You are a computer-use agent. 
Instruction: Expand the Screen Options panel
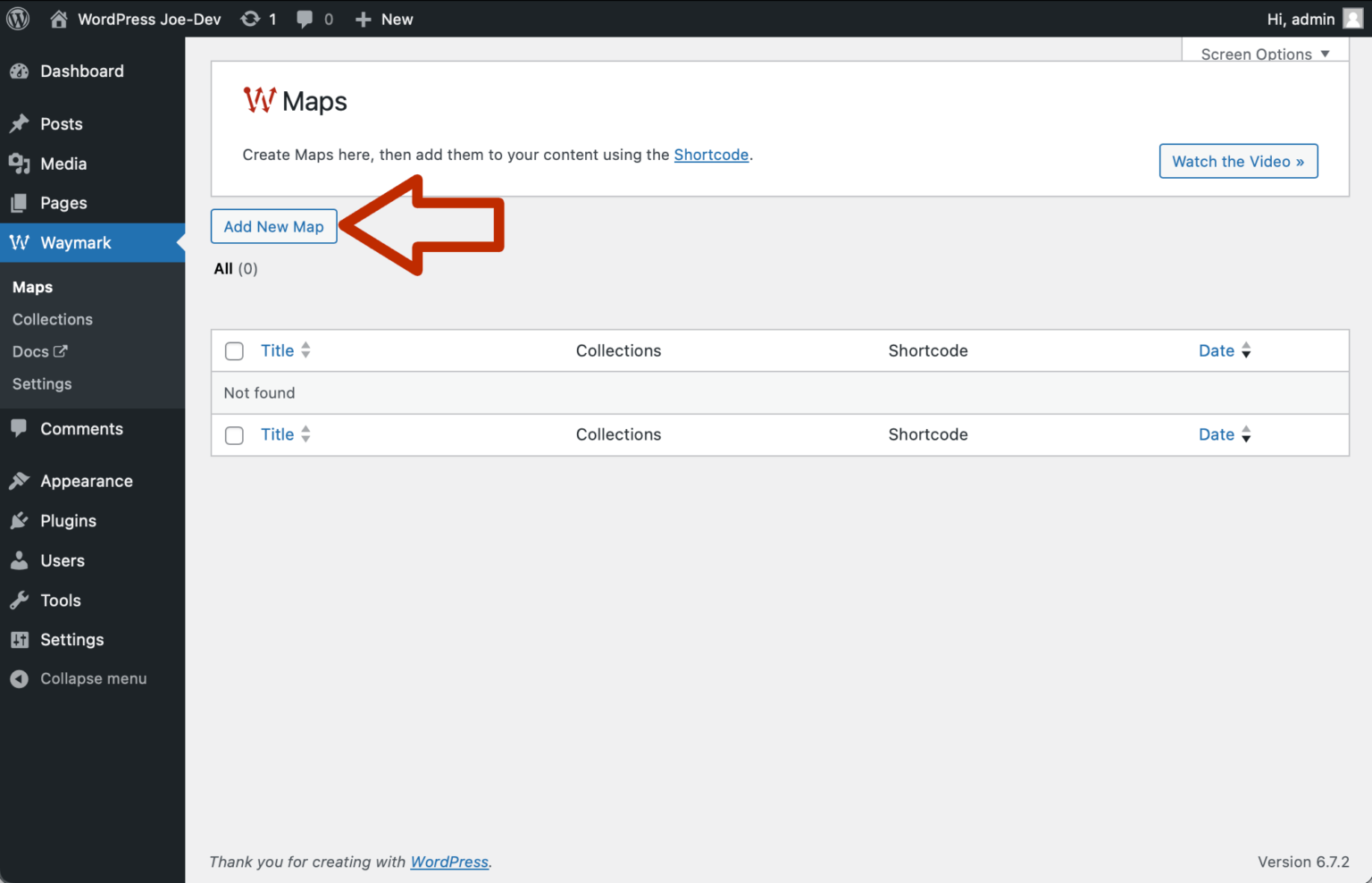[1262, 54]
